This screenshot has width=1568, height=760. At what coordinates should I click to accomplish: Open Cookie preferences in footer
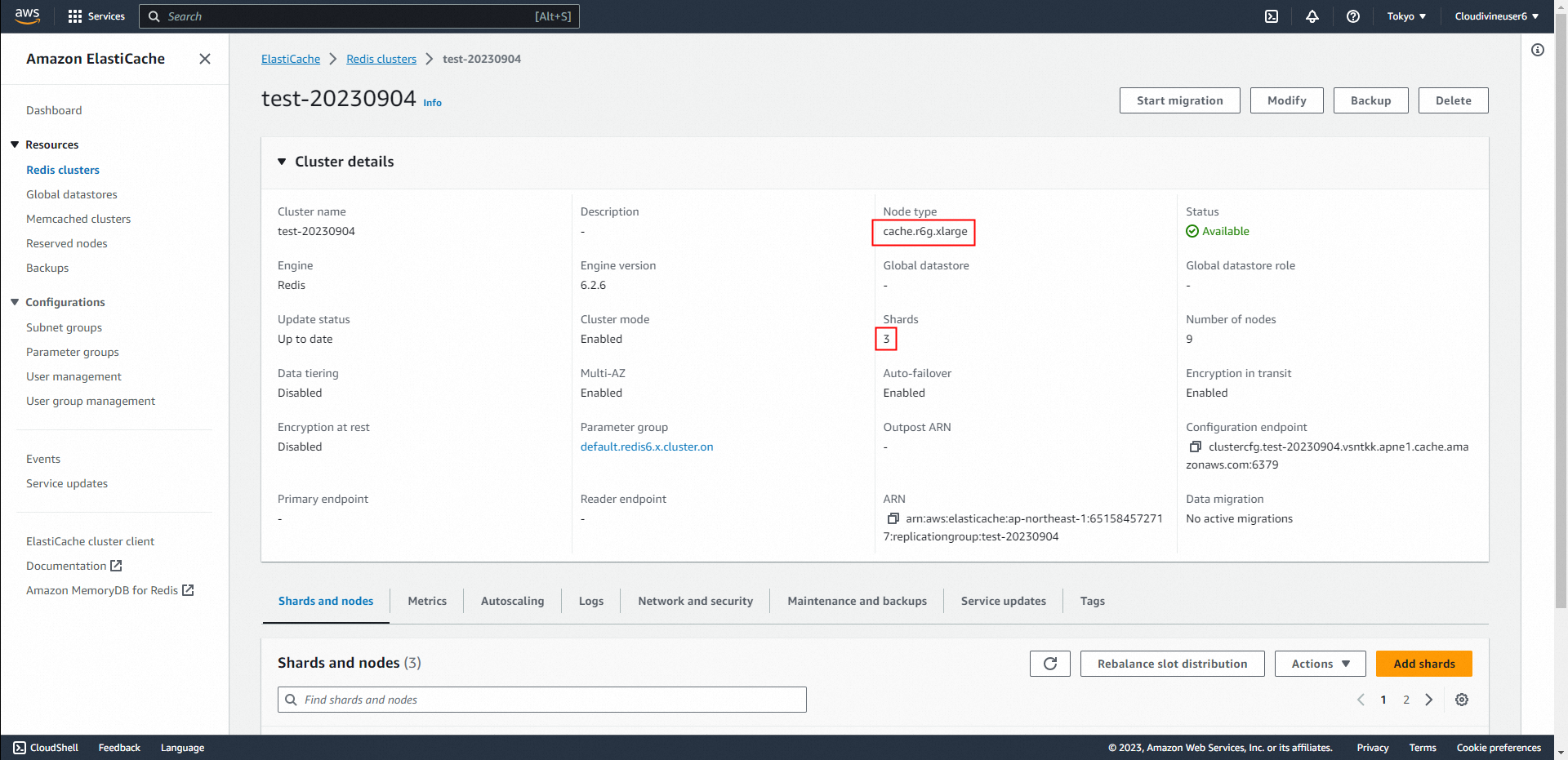click(1499, 748)
